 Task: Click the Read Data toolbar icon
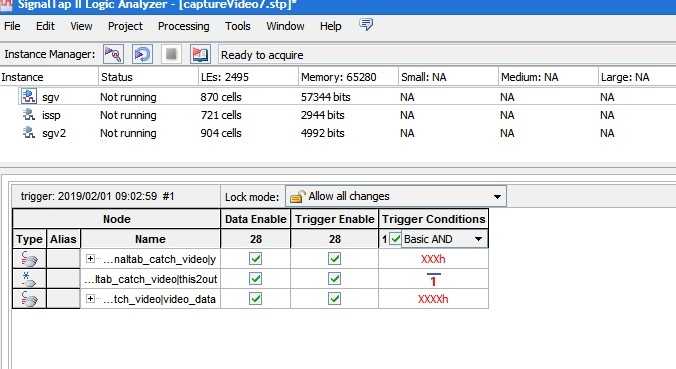(x=200, y=54)
